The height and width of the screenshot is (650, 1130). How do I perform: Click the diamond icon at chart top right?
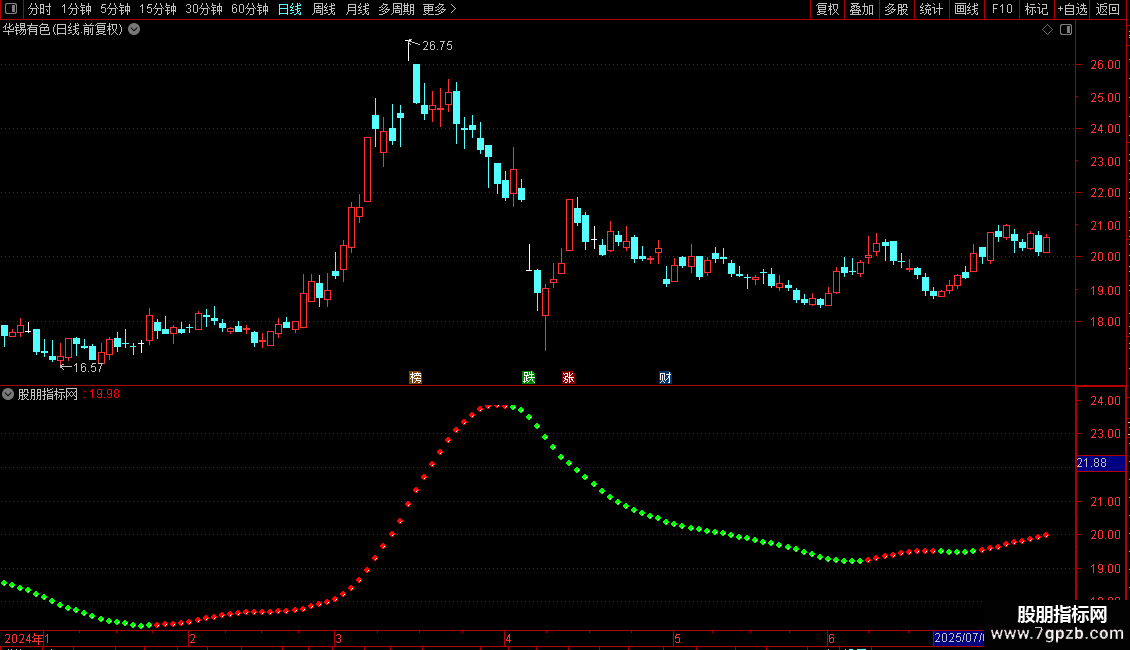[1047, 29]
